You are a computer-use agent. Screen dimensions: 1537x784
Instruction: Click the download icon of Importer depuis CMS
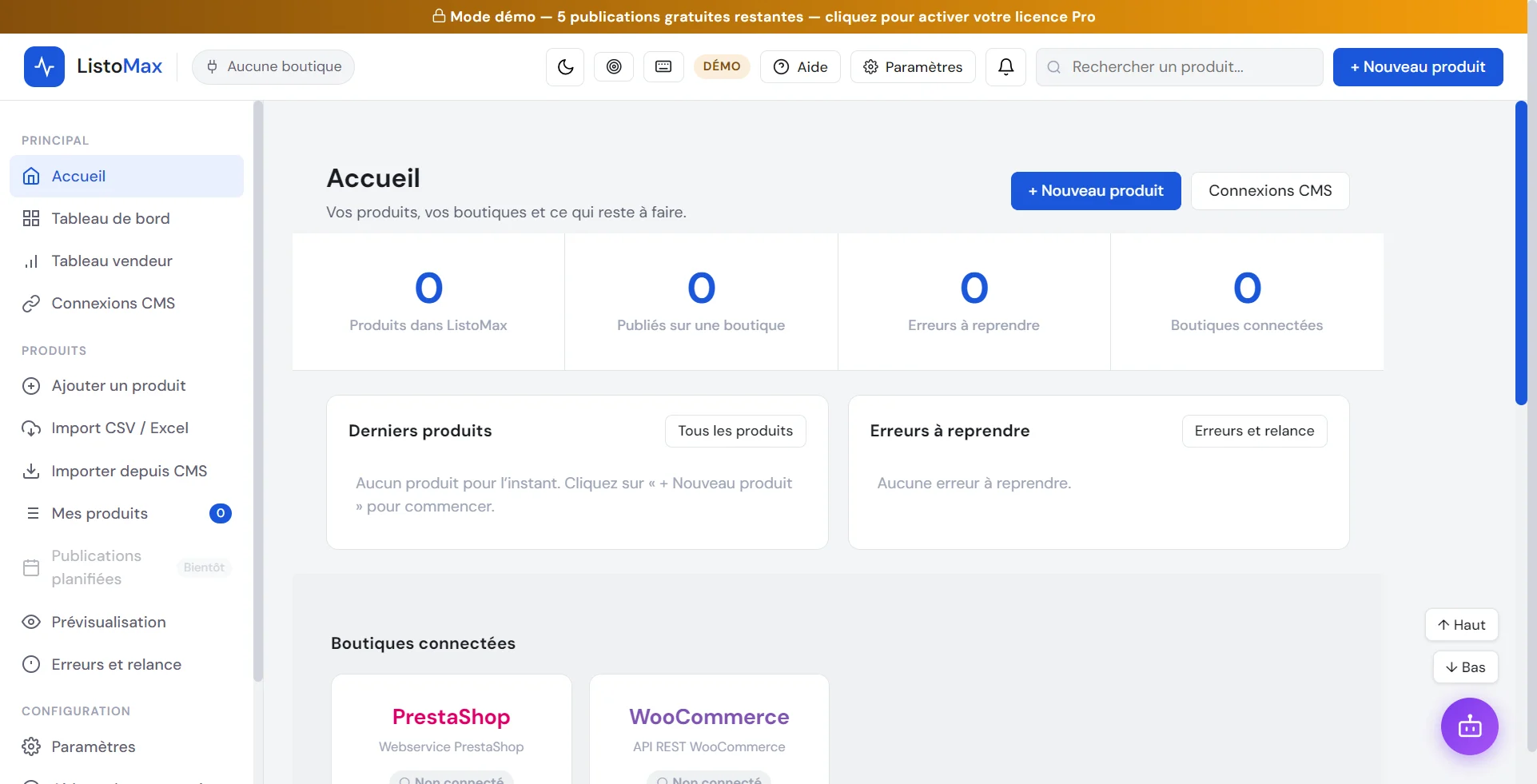coord(31,472)
